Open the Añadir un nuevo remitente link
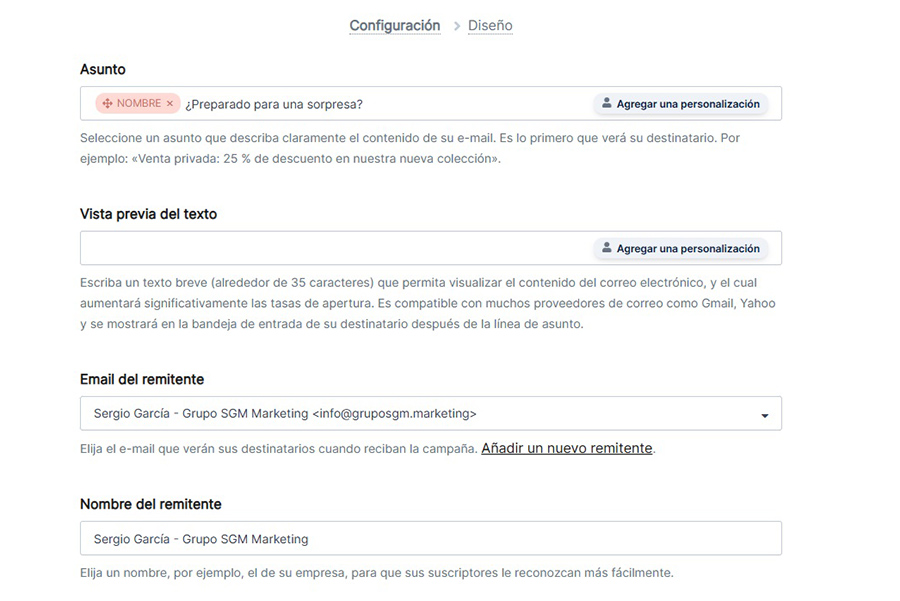Viewport: 900px width, 601px height. coord(567,448)
